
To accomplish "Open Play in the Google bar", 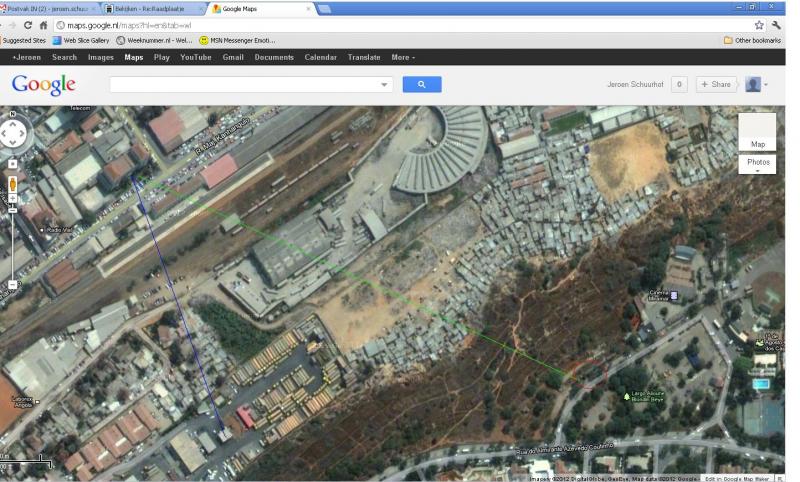I will point(162,57).
